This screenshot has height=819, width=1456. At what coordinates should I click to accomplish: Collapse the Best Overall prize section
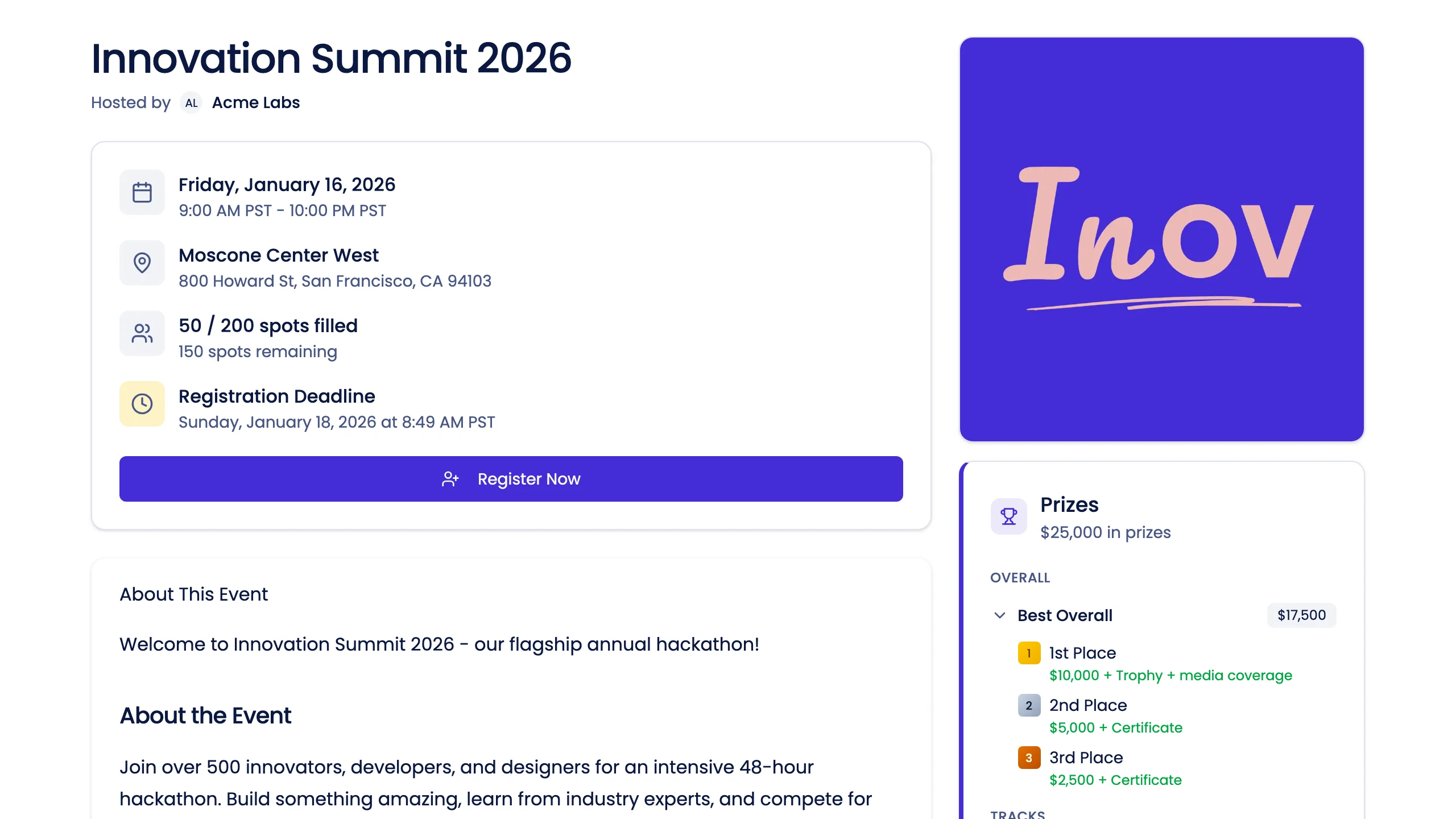pyautogui.click(x=999, y=615)
